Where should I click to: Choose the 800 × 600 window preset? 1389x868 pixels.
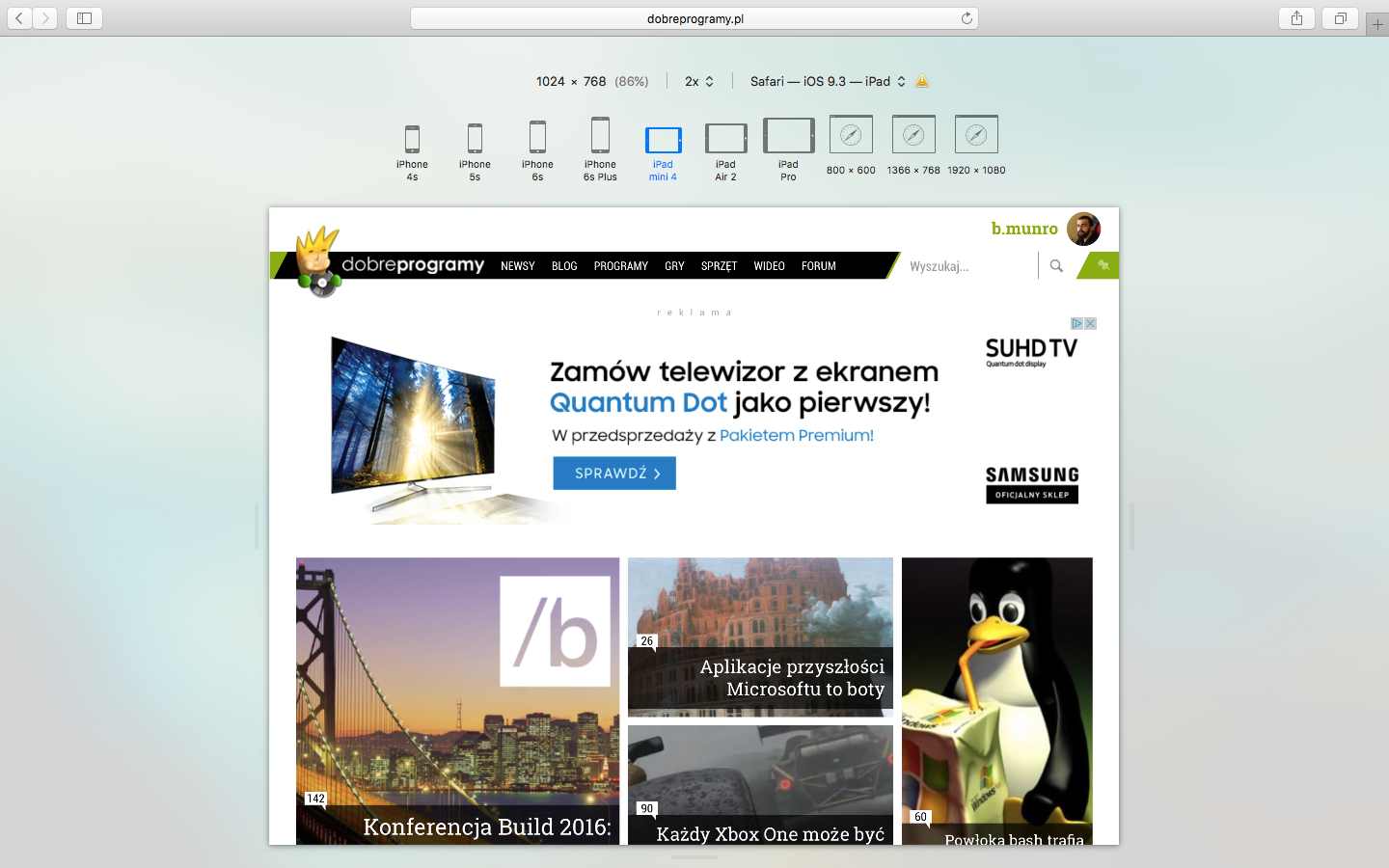point(851,146)
